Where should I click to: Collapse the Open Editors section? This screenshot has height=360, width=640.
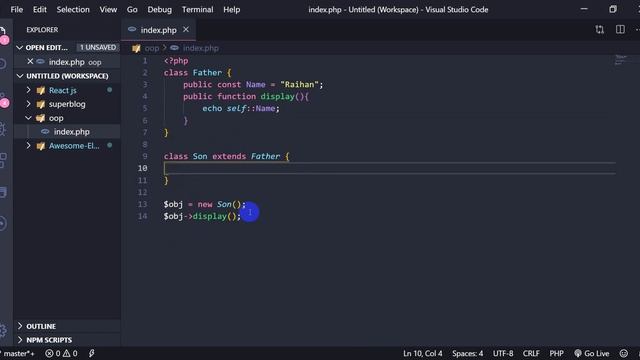[19, 48]
